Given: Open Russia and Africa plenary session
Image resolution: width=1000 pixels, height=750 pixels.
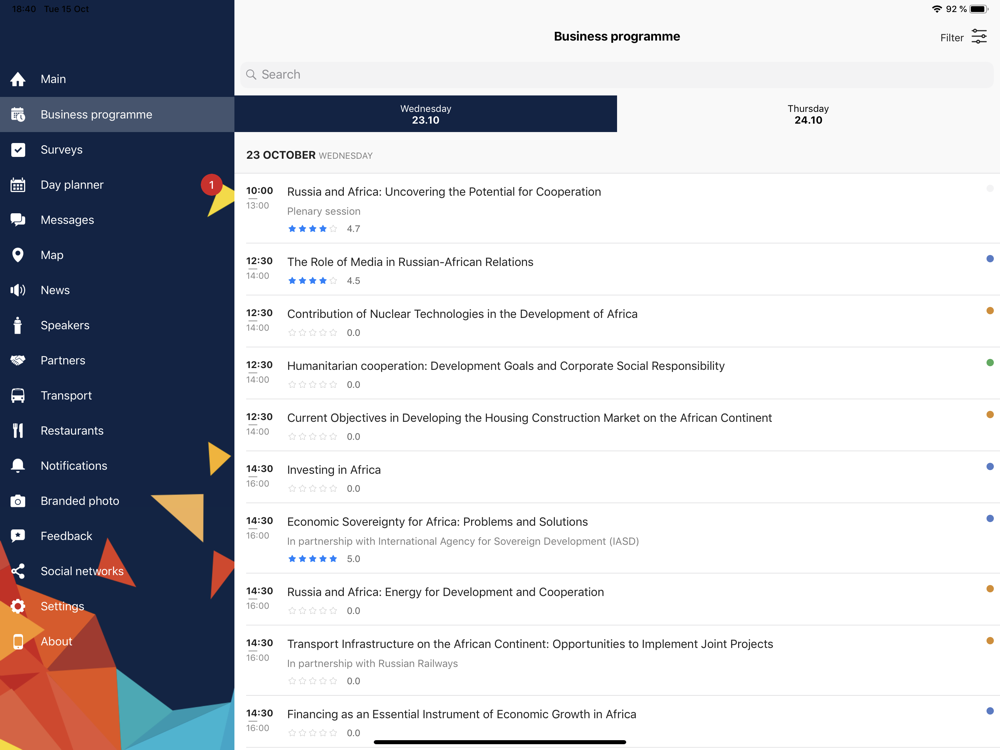Looking at the screenshot, I should (x=617, y=209).
